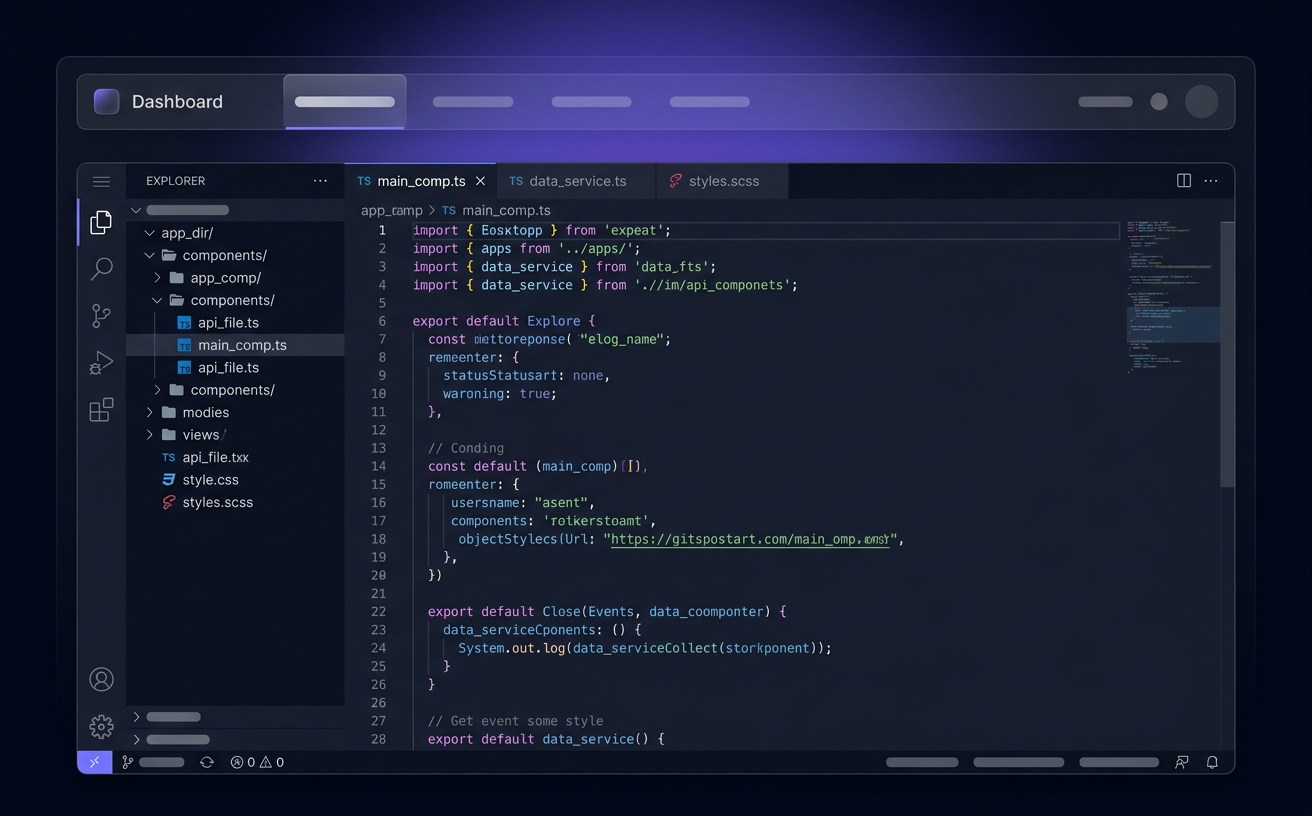Switch to the data_service.ts tab
The height and width of the screenshot is (816, 1312).
point(577,181)
